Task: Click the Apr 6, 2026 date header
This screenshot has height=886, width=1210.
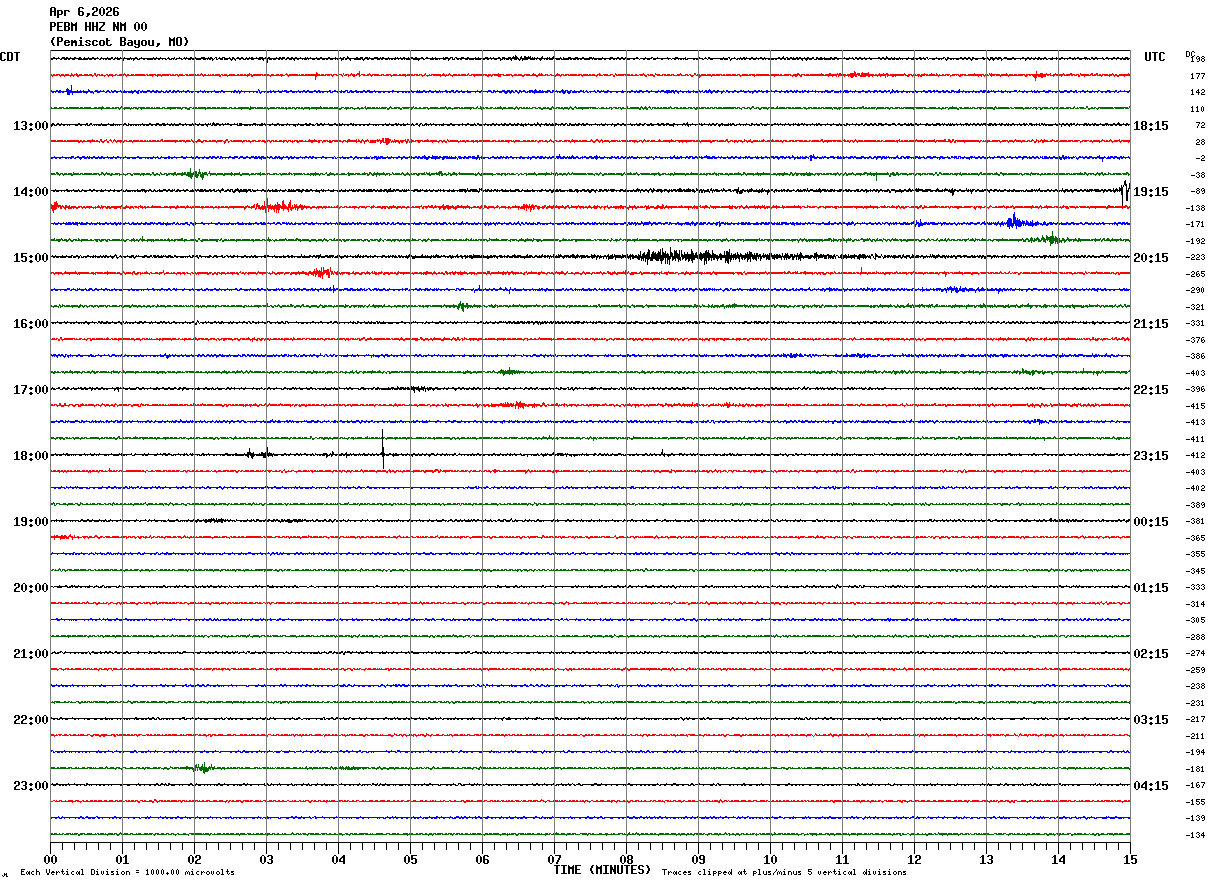Action: 82,12
